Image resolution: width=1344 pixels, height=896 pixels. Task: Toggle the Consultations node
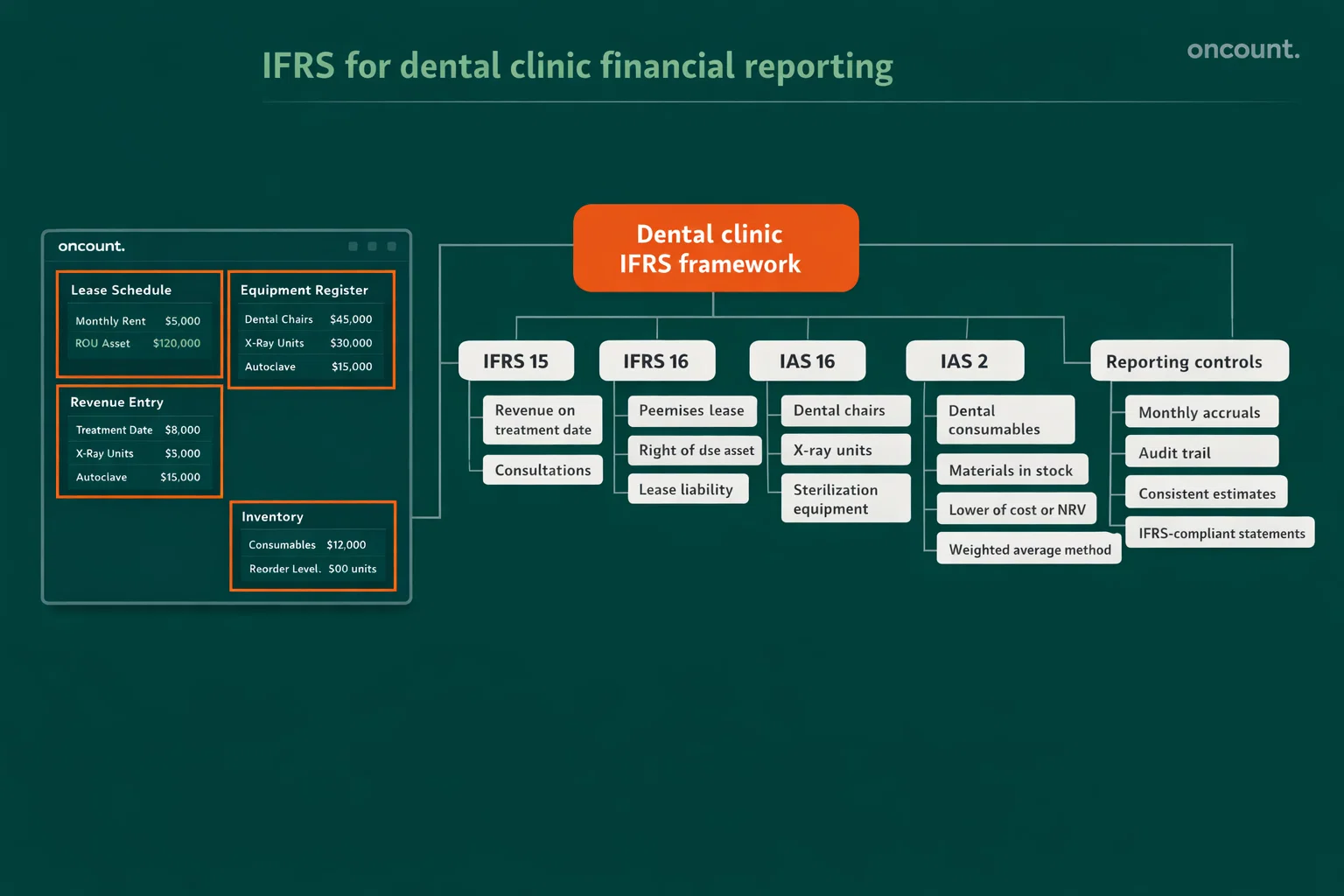(x=542, y=470)
